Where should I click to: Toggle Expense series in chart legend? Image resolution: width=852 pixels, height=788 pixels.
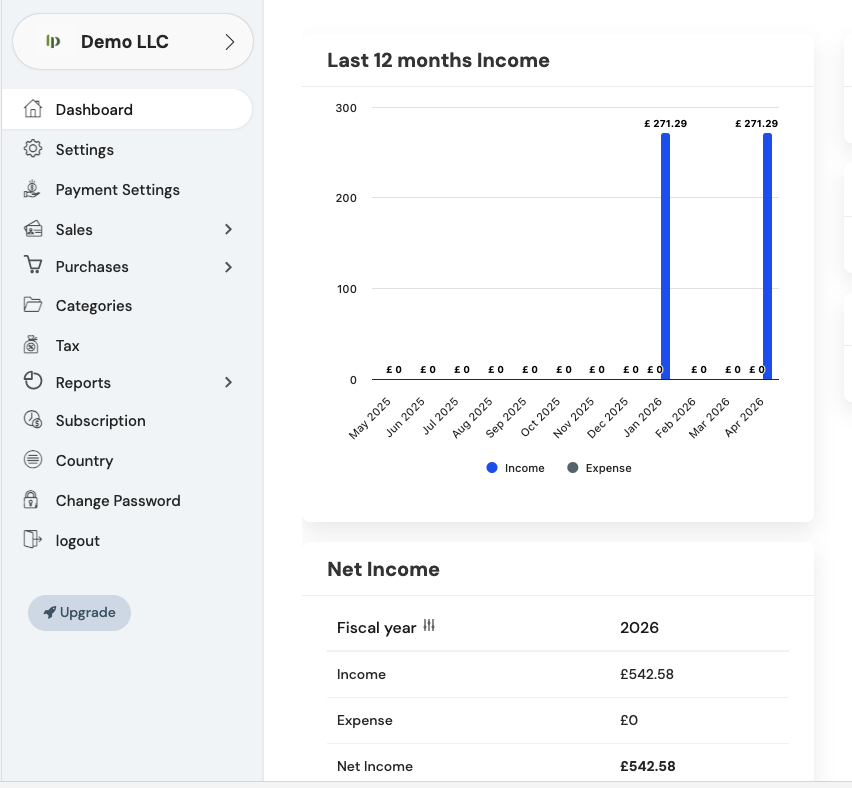click(x=599, y=468)
